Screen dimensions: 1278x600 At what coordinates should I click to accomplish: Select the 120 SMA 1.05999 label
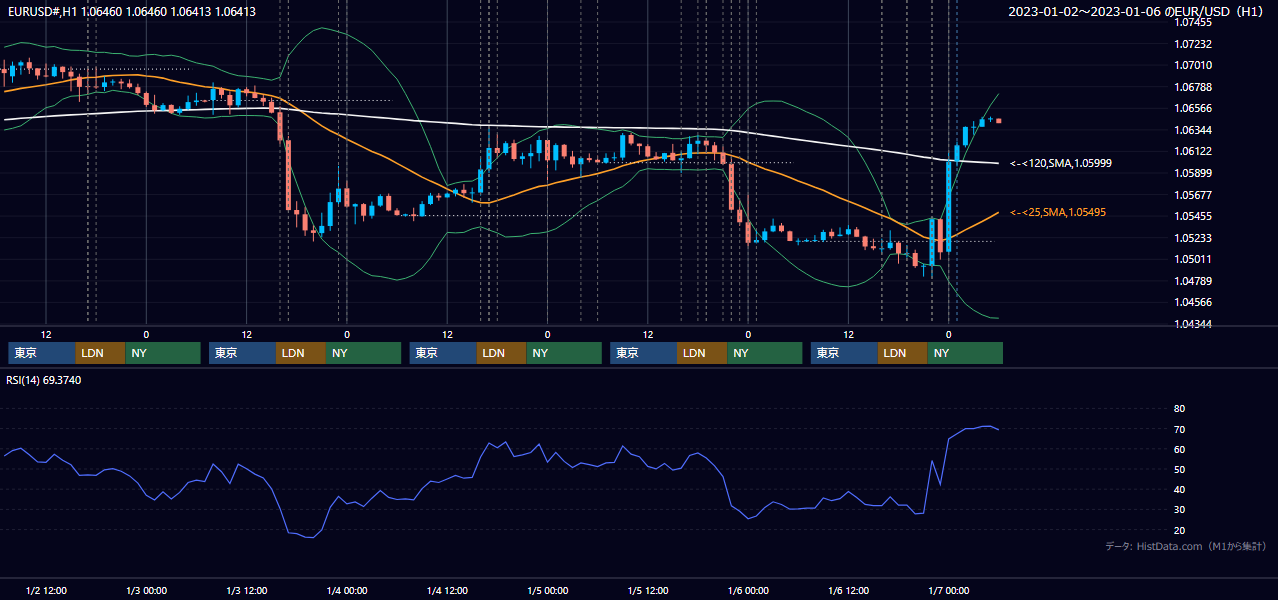[1061, 163]
